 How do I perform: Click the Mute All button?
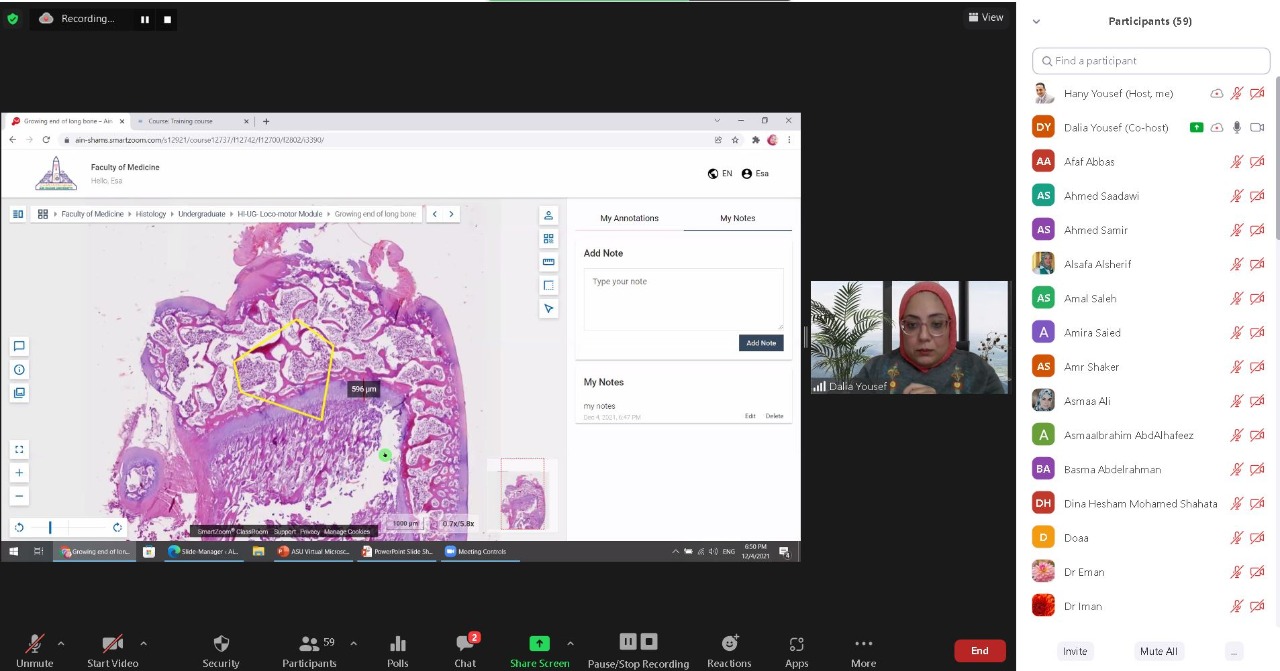1158,651
